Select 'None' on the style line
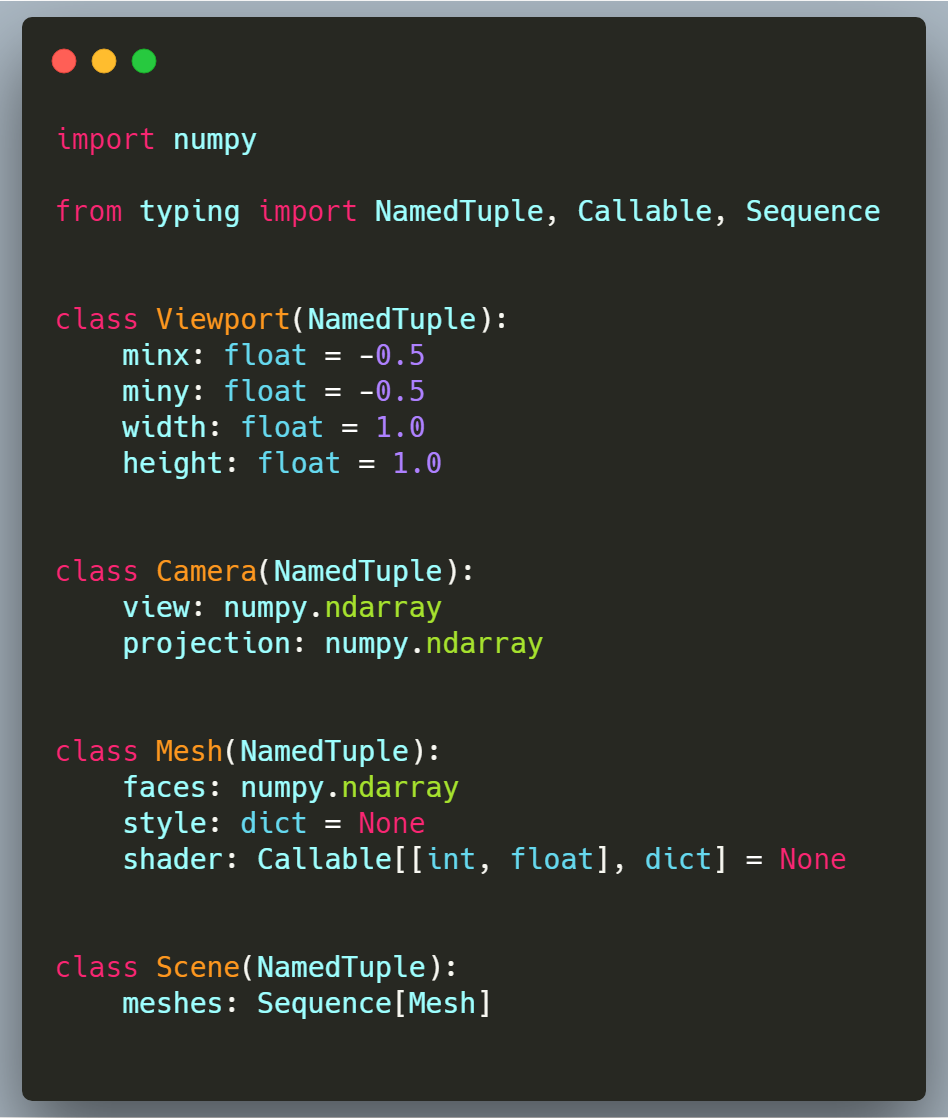 point(392,824)
